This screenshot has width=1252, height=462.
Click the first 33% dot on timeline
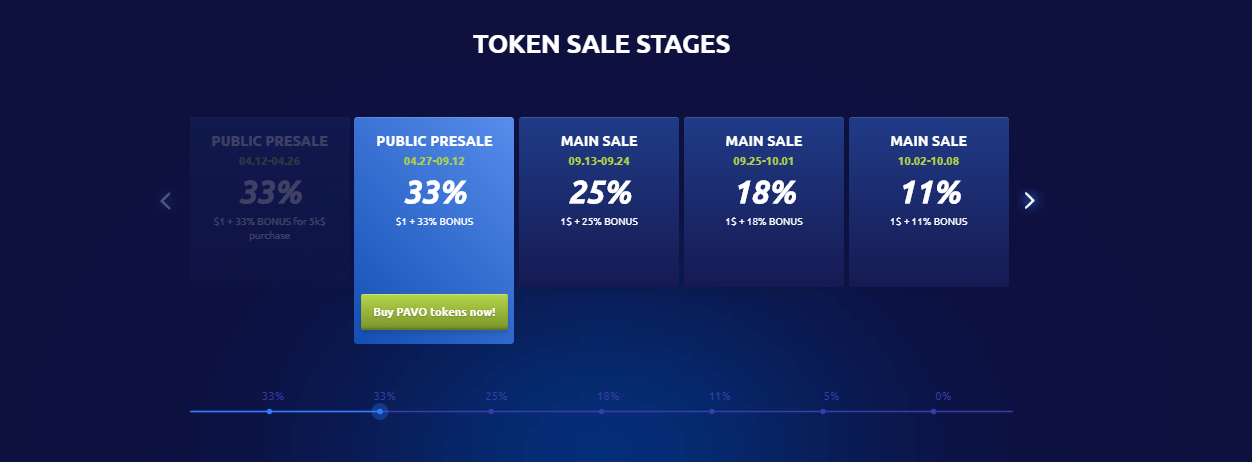tap(270, 411)
